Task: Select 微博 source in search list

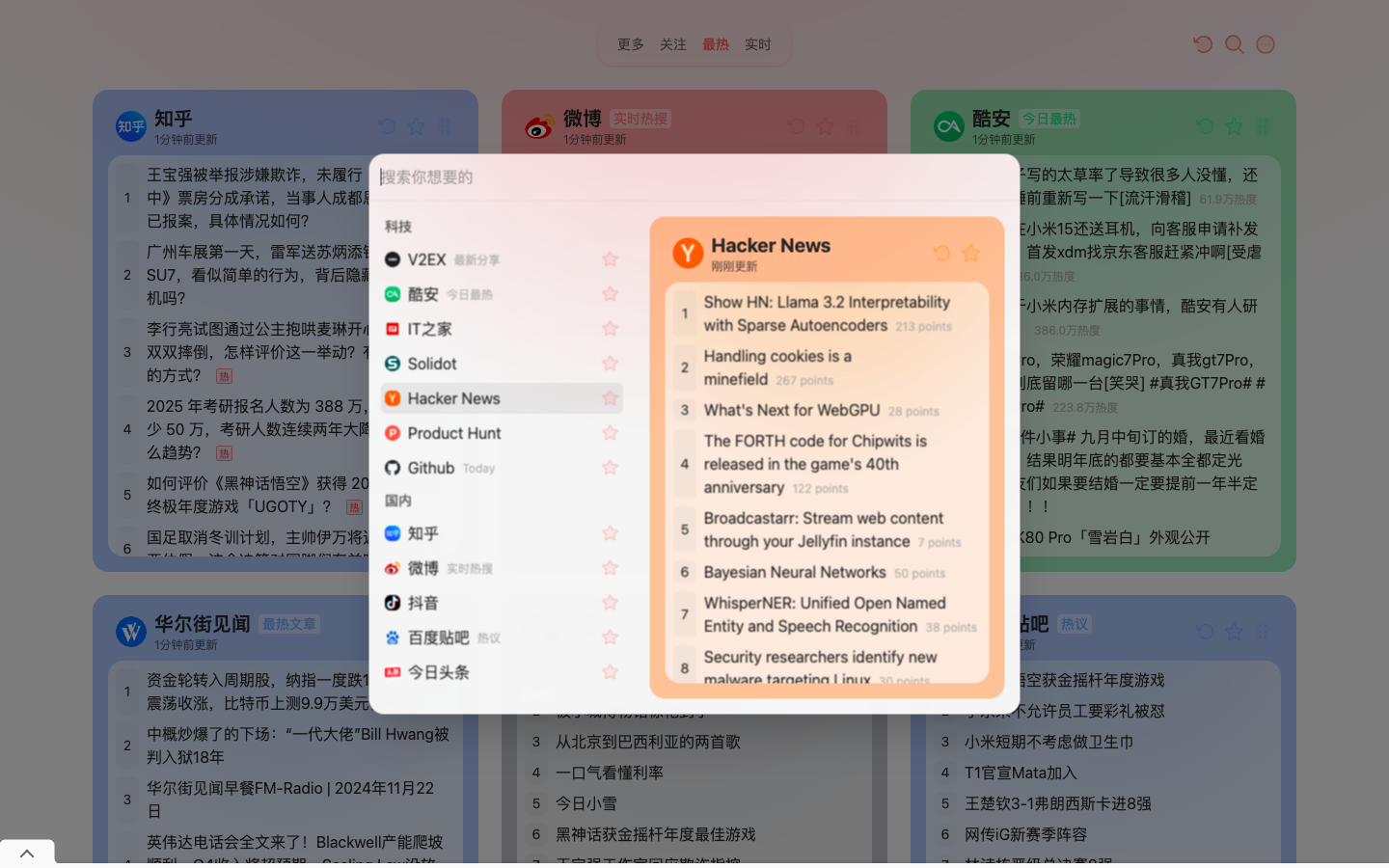Action: click(502, 568)
